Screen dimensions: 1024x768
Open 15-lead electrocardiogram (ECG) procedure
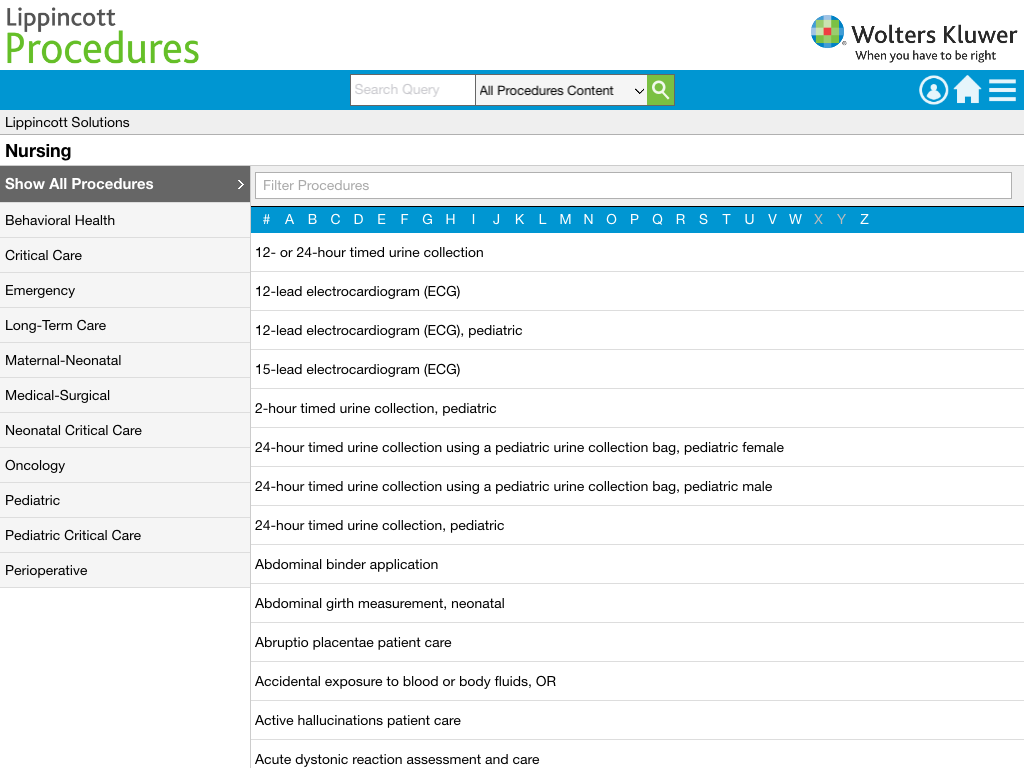click(x=637, y=370)
